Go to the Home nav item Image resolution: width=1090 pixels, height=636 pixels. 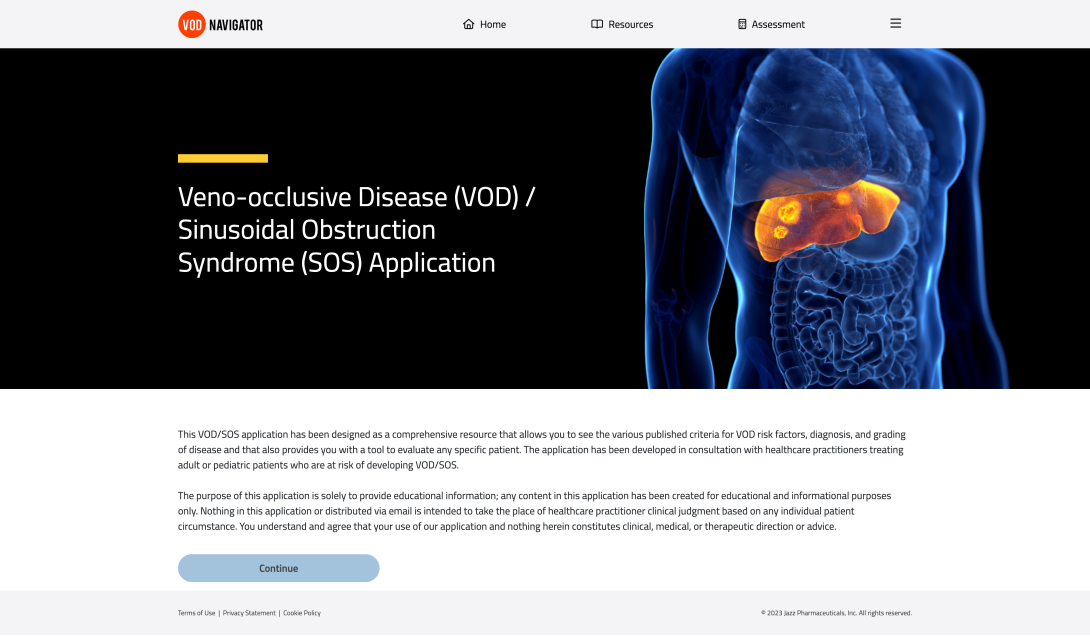tap(485, 24)
